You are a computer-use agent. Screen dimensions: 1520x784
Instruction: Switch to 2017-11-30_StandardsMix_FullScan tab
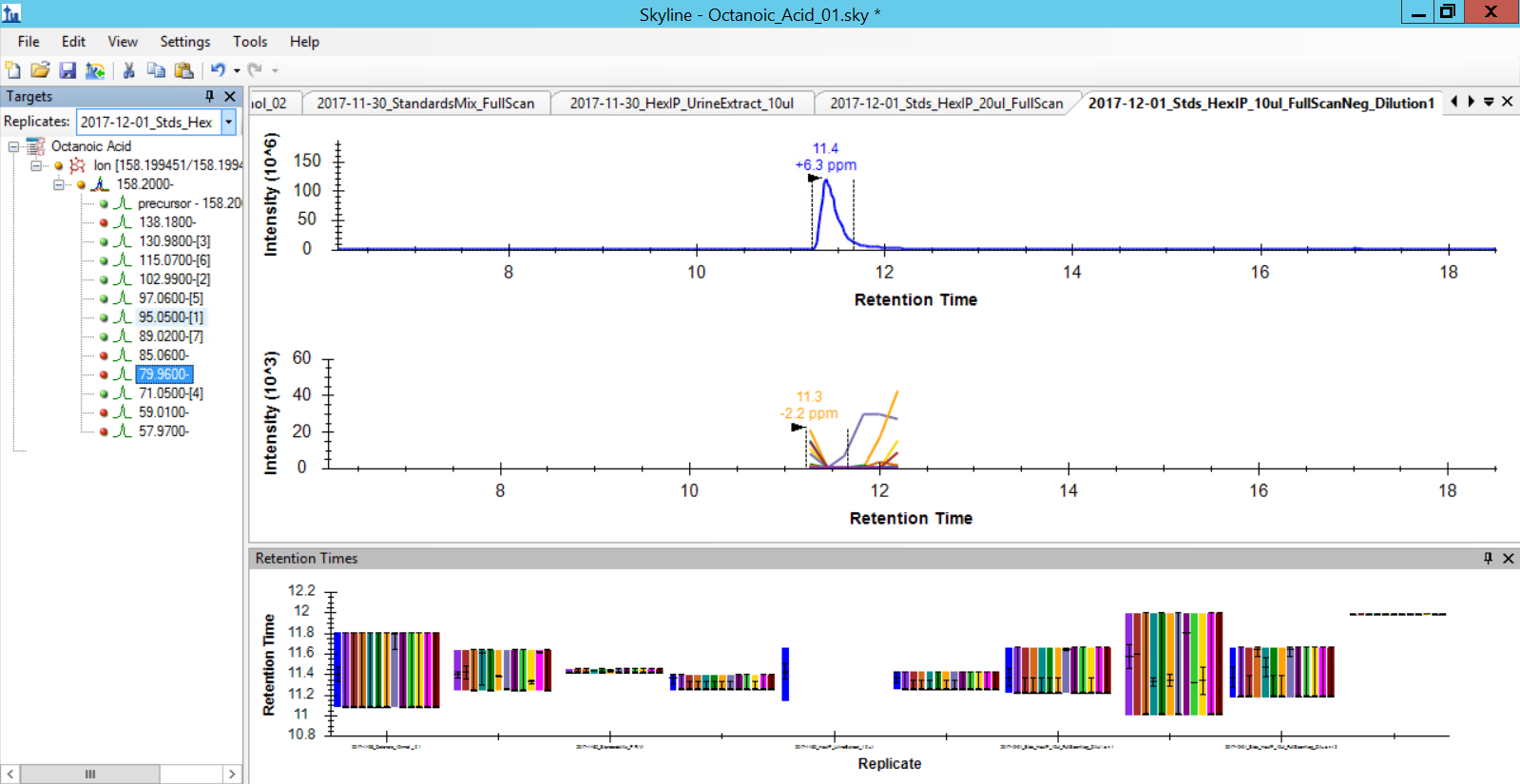click(425, 104)
